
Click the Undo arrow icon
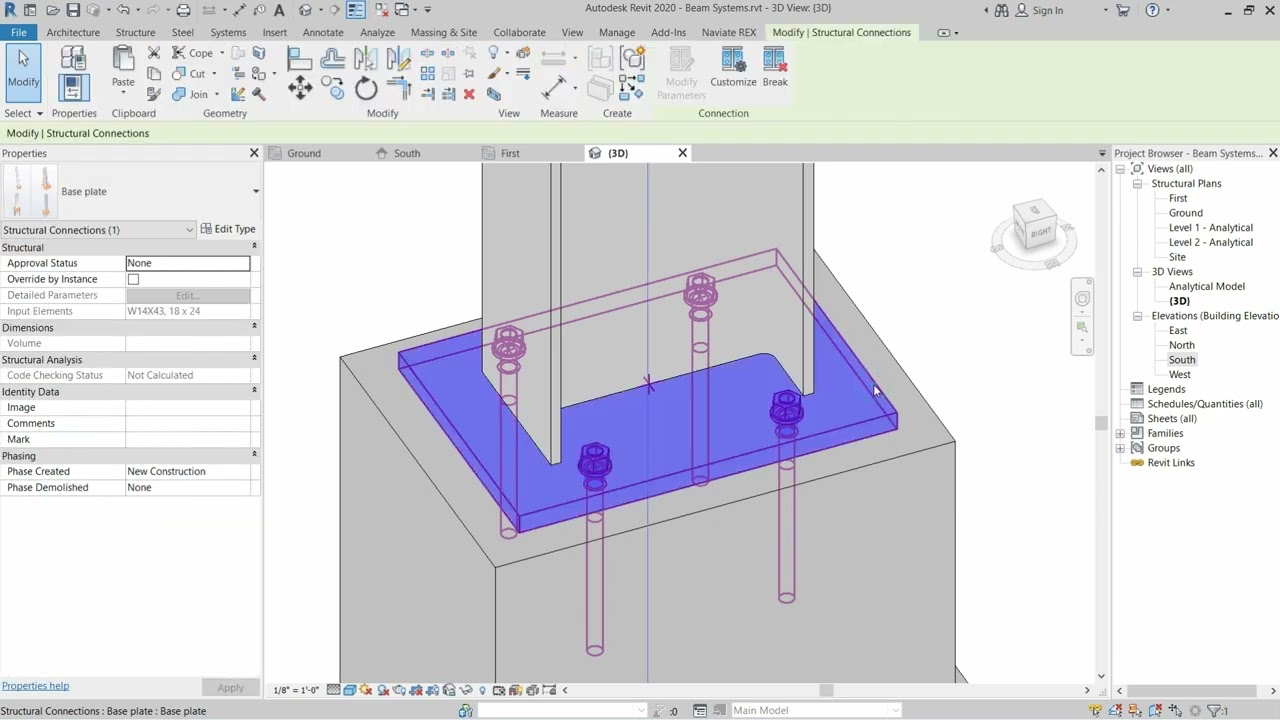123,10
